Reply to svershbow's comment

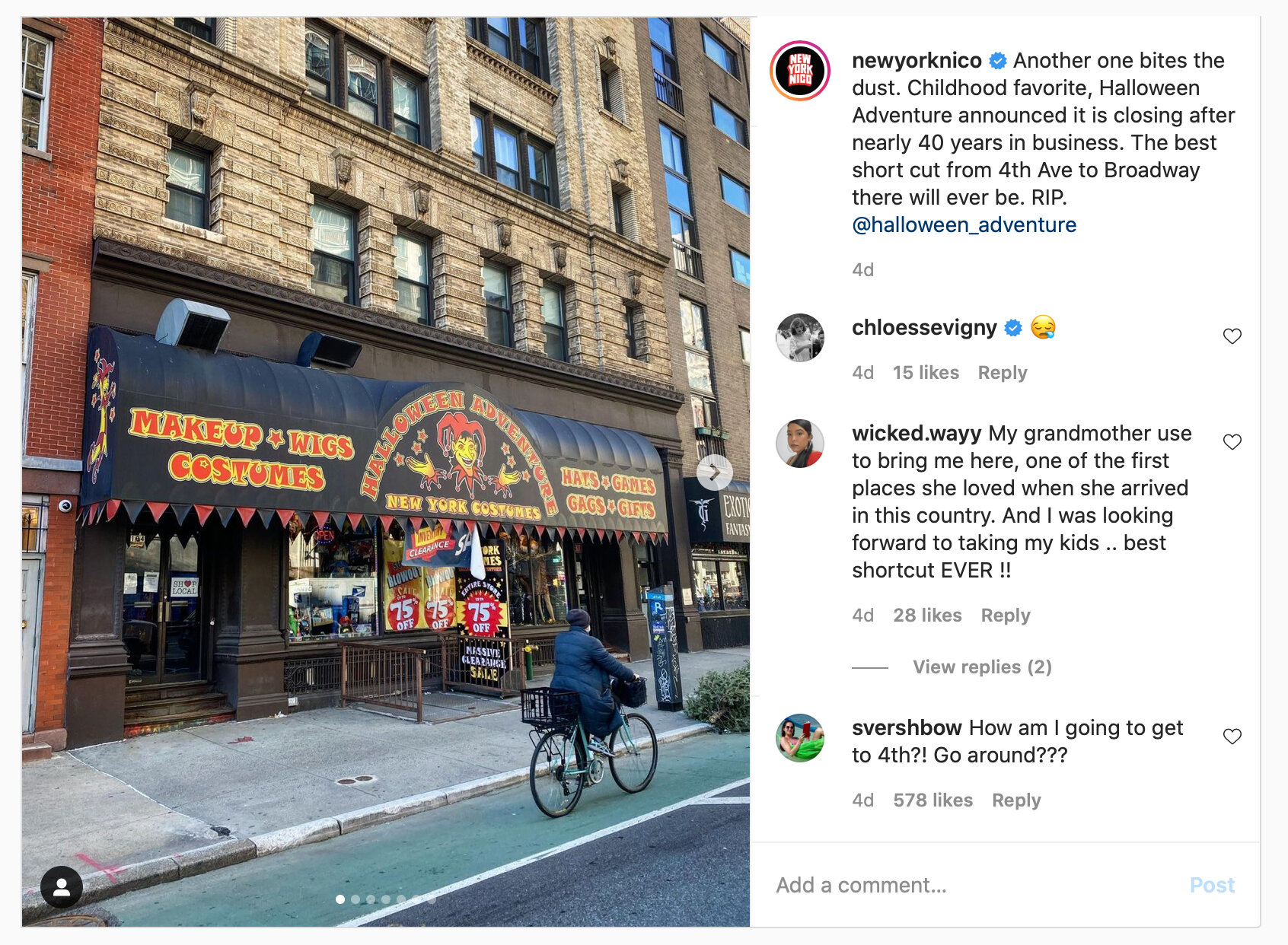(x=1016, y=800)
